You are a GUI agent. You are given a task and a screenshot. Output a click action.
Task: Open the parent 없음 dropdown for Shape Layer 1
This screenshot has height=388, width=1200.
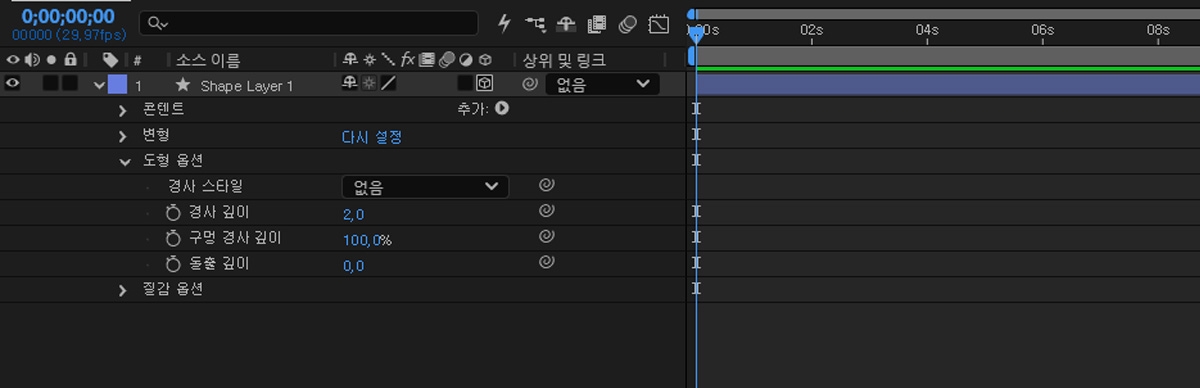(602, 85)
